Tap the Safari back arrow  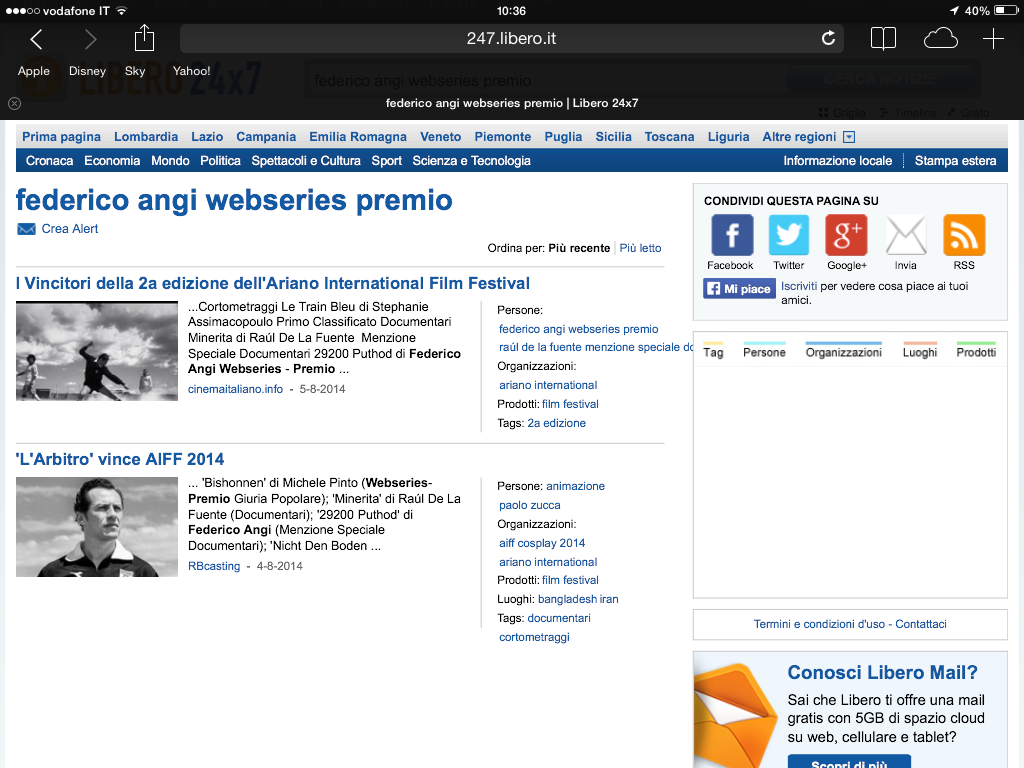[x=37, y=39]
